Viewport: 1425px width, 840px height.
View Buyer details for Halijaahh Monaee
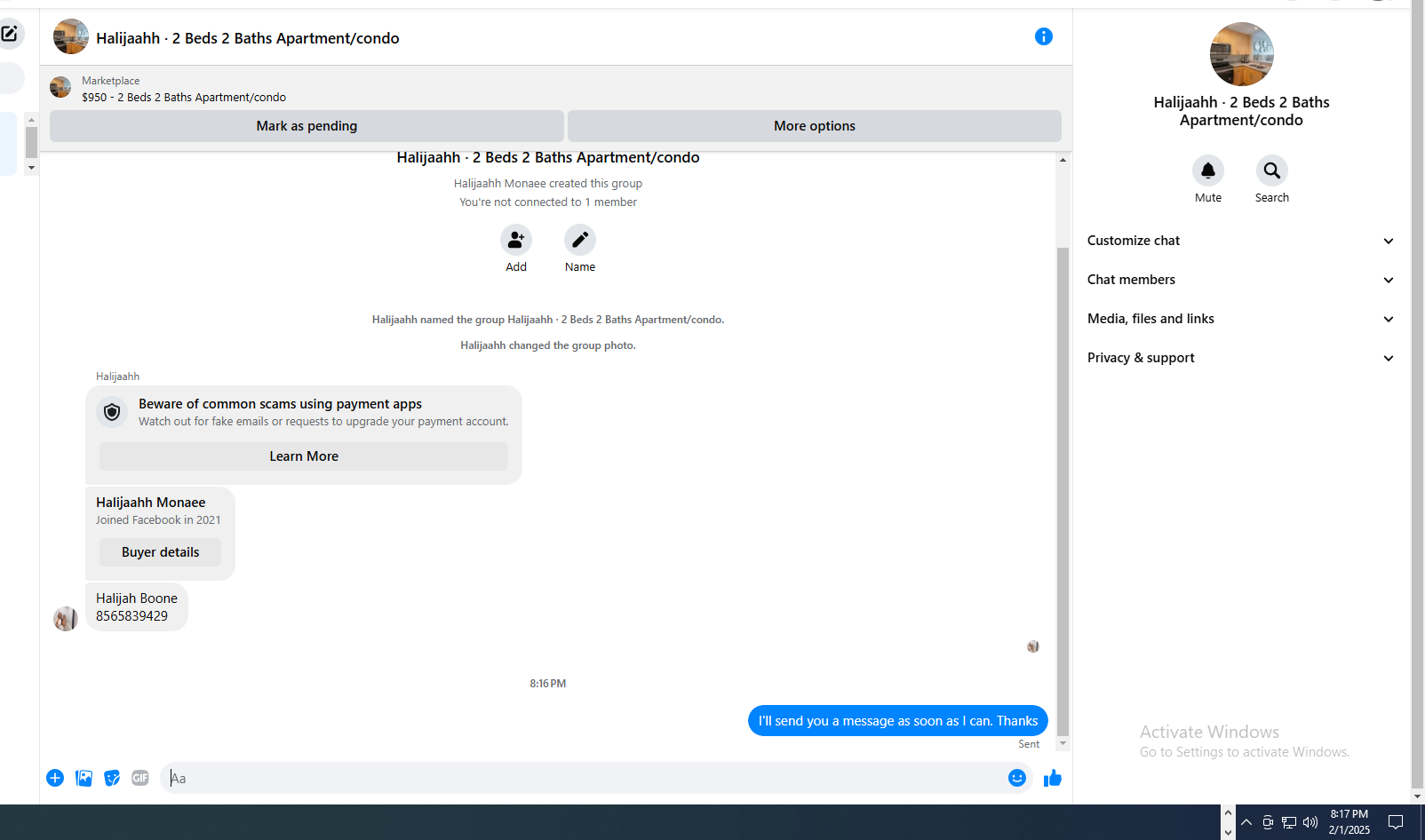click(161, 552)
